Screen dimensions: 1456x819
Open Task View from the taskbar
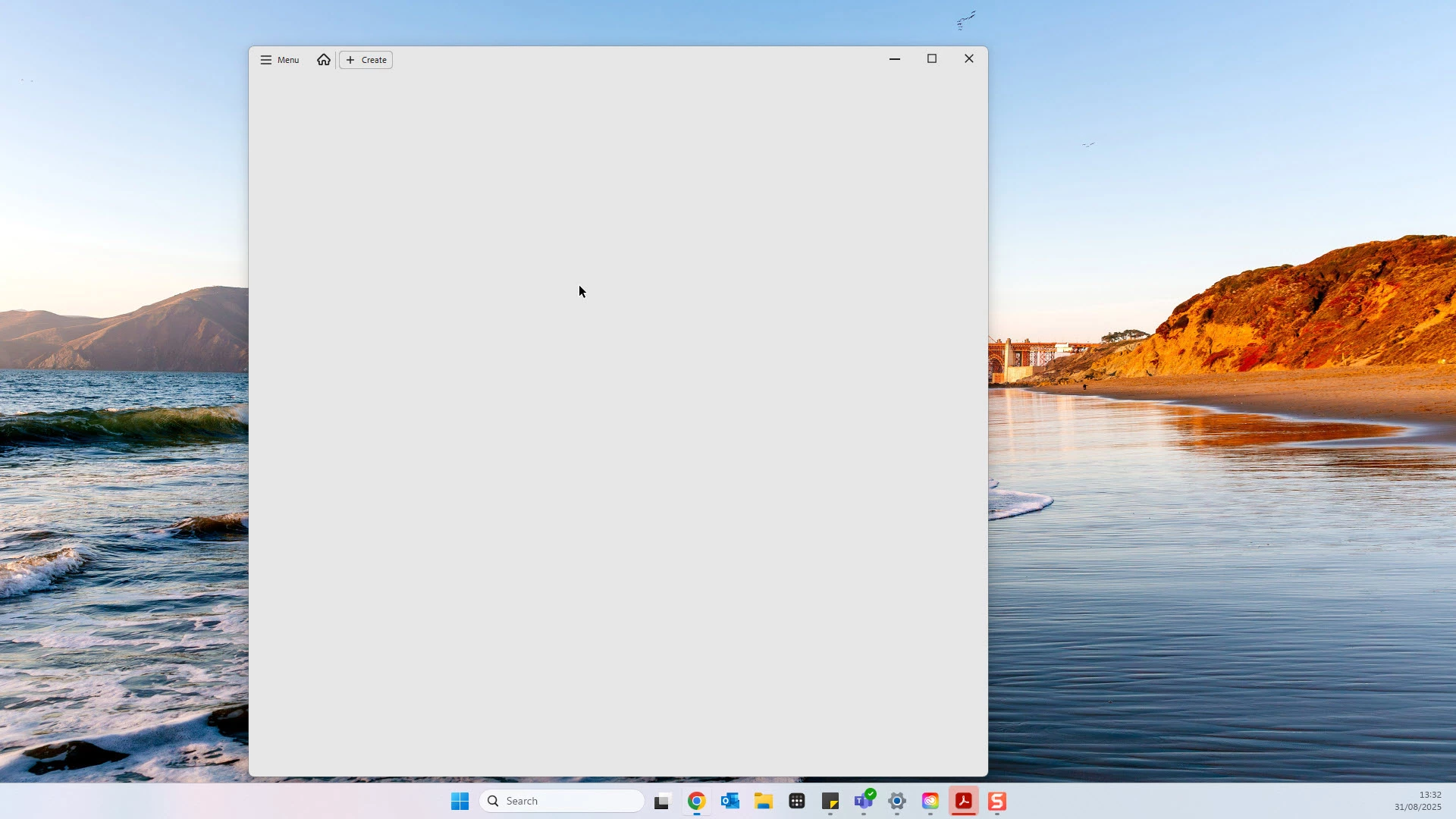[x=663, y=802]
